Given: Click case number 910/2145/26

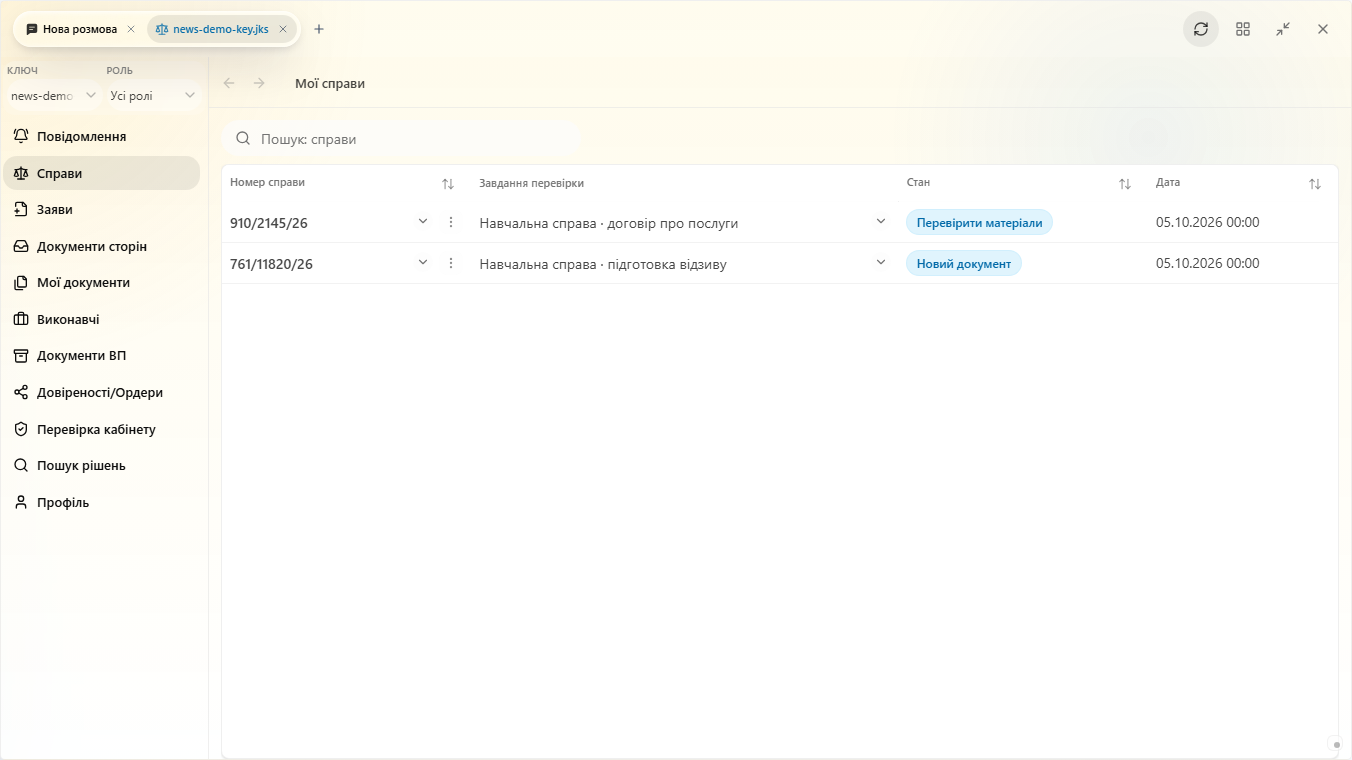Looking at the screenshot, I should 269,223.
